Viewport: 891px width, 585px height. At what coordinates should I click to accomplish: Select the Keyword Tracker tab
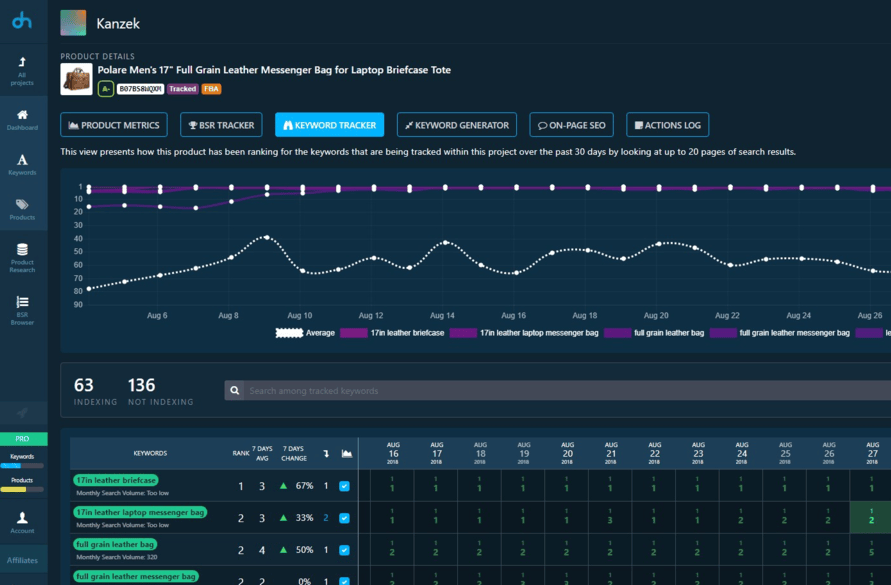(x=330, y=125)
